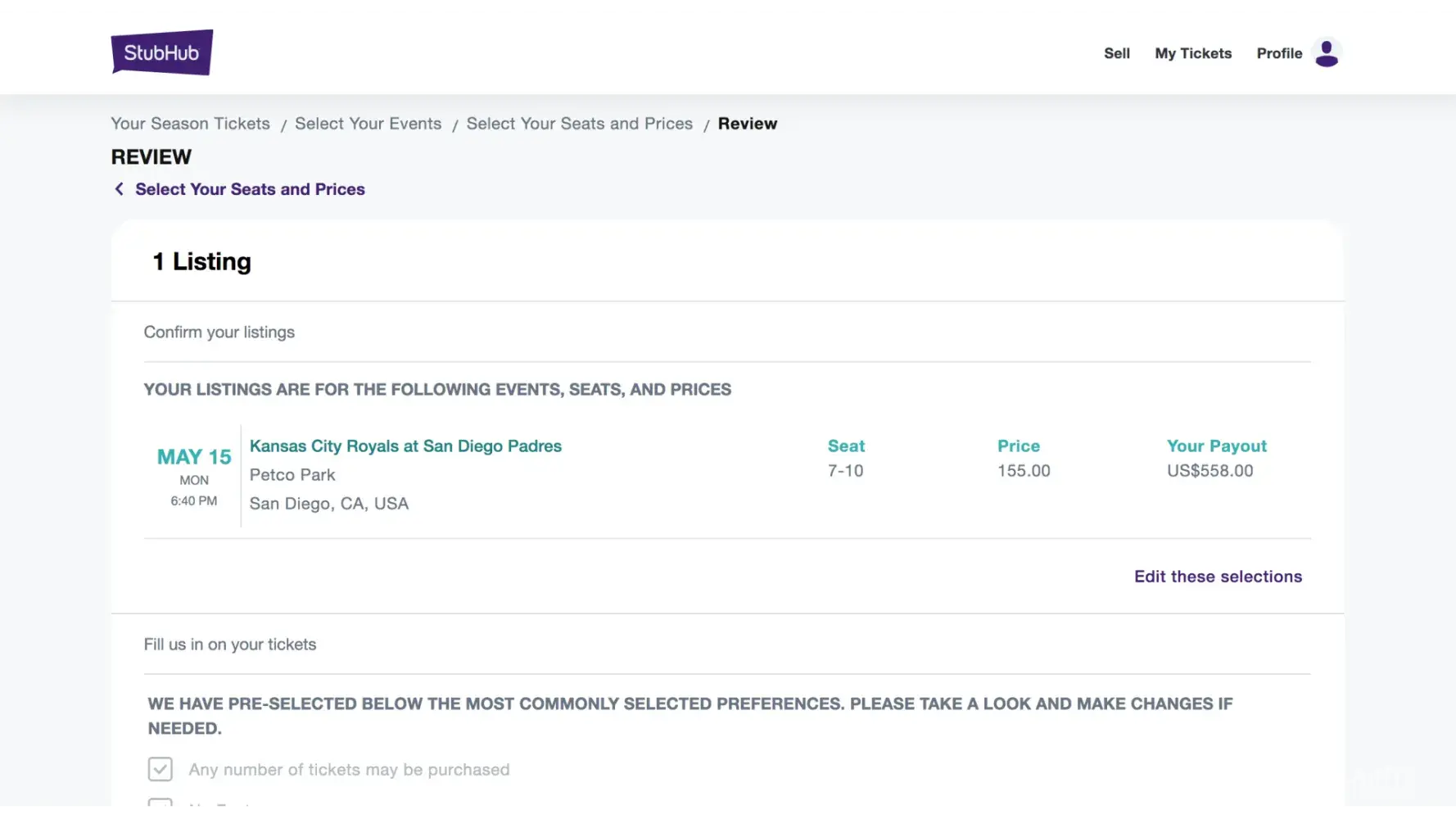Select the Petco Park venue text

pyautogui.click(x=292, y=475)
